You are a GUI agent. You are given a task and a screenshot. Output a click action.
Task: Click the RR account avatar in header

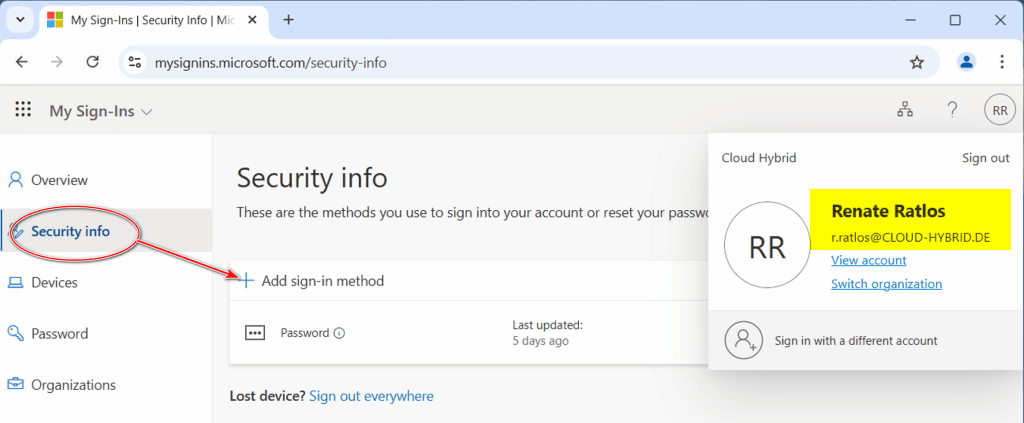click(999, 110)
